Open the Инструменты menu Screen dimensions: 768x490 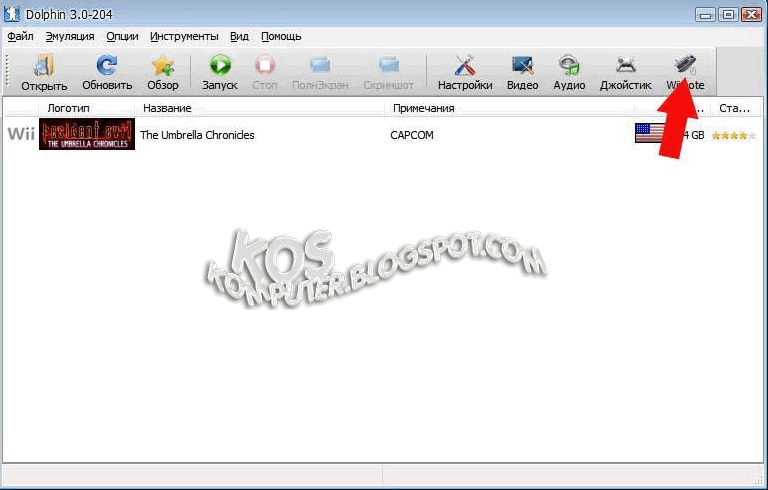[x=184, y=37]
